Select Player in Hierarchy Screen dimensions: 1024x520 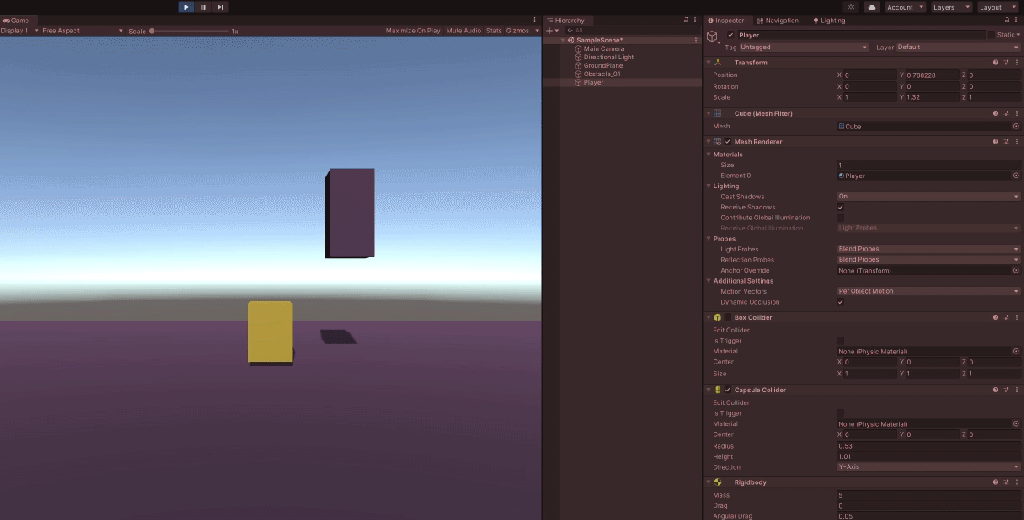pyautogui.click(x=593, y=83)
